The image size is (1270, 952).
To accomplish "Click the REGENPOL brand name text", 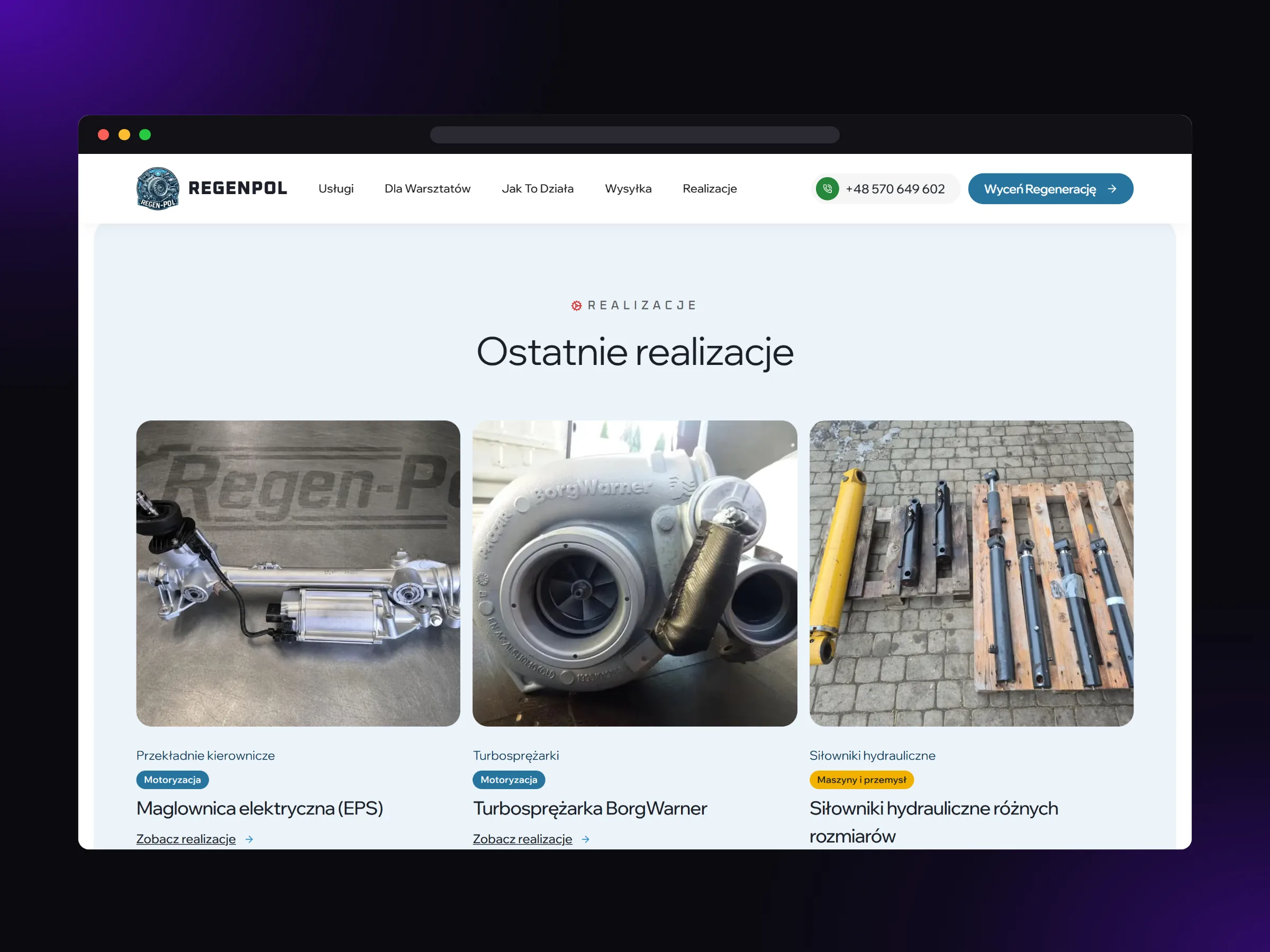I will (x=238, y=188).
